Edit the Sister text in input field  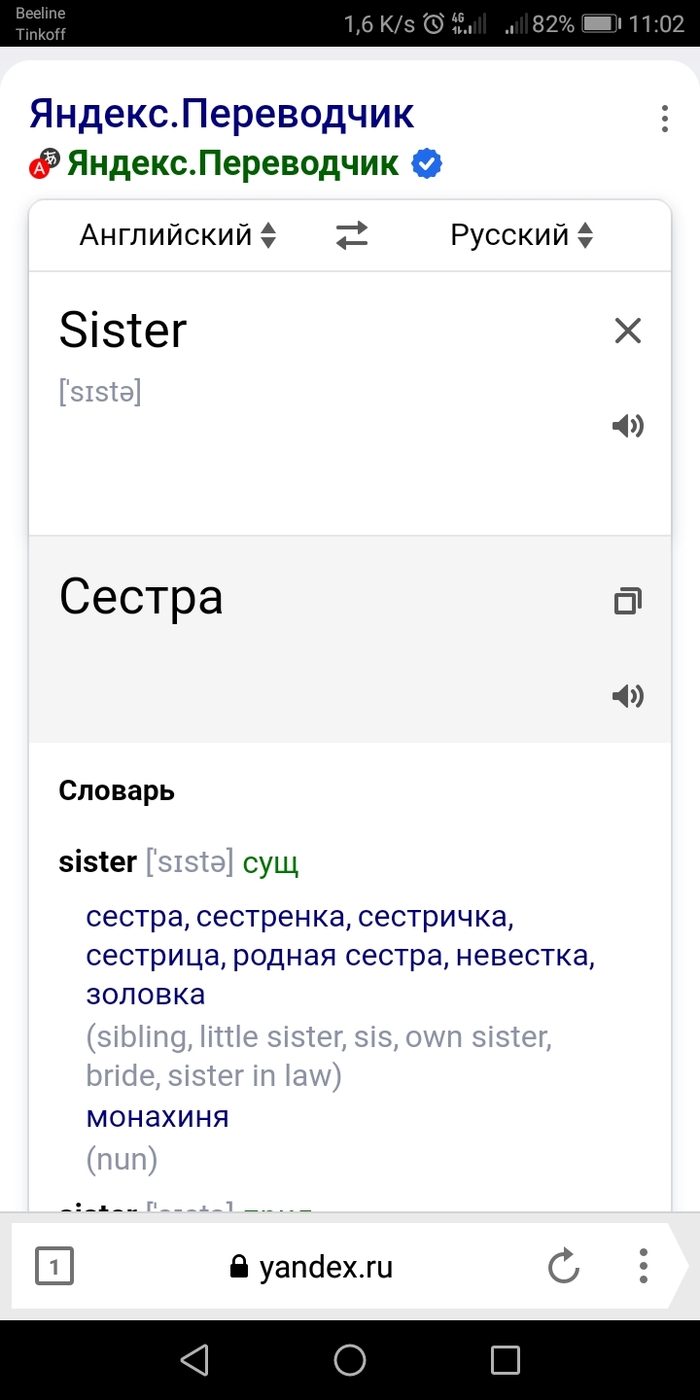point(124,331)
